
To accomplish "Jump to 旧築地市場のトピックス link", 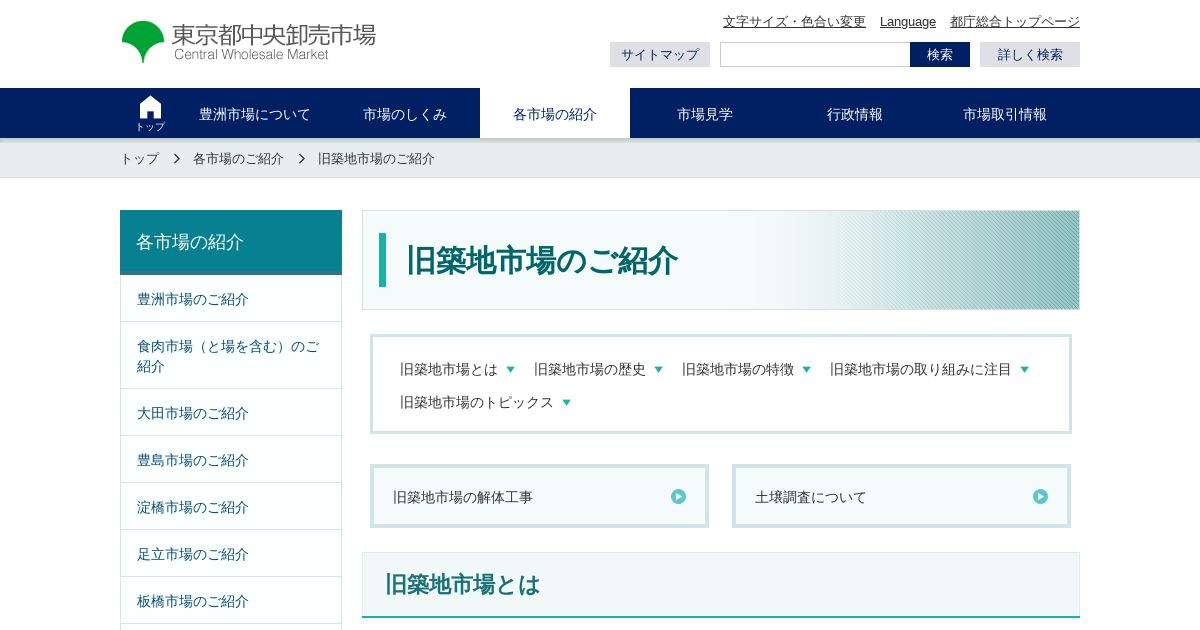I will 477,402.
